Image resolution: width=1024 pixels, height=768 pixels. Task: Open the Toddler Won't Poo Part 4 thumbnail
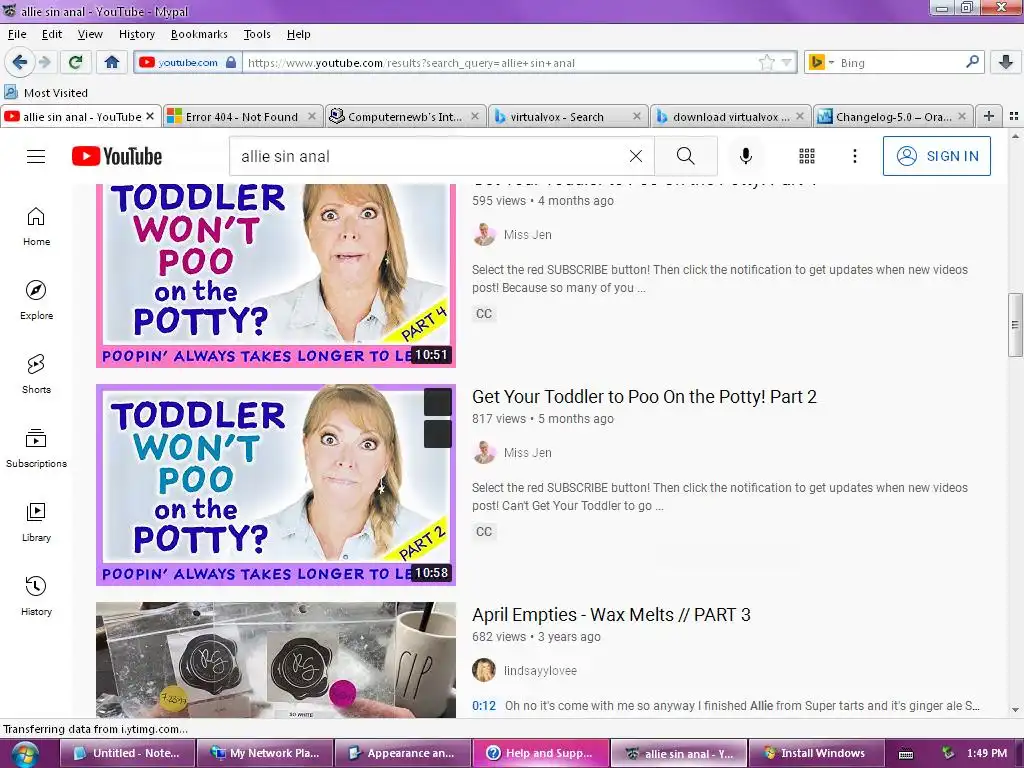click(x=276, y=276)
